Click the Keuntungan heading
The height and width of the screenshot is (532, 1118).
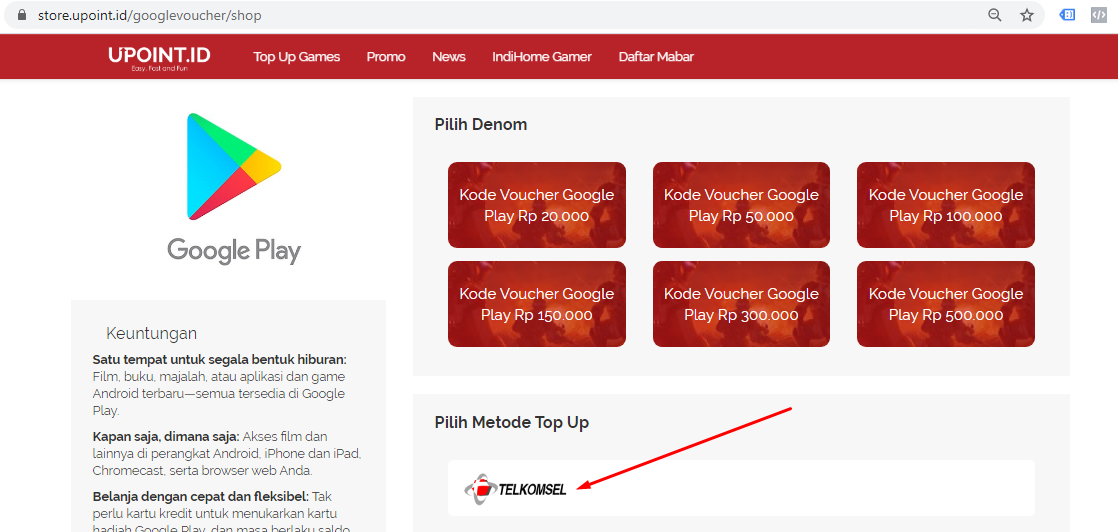[x=151, y=334]
